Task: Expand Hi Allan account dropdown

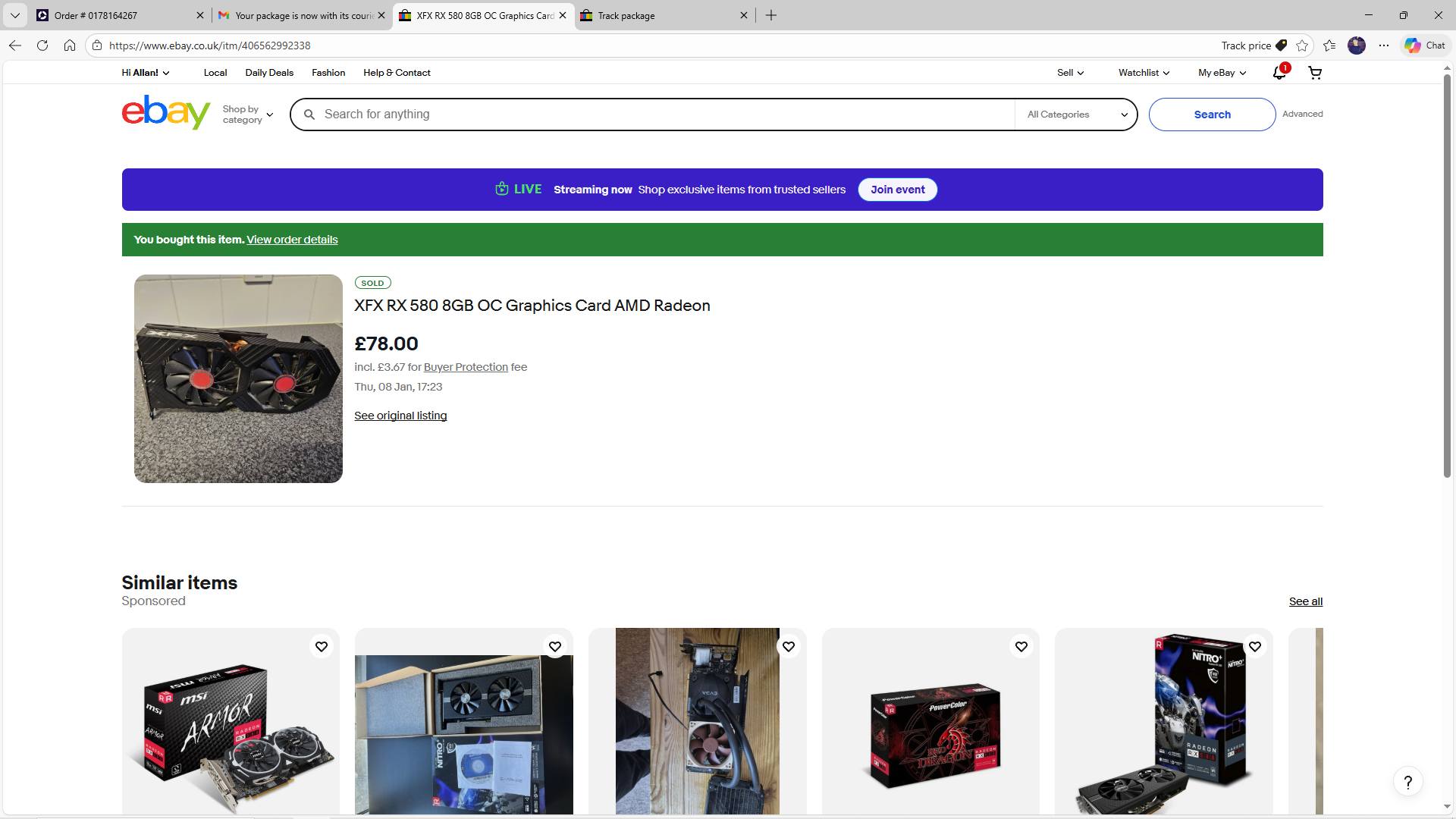Action: point(146,73)
